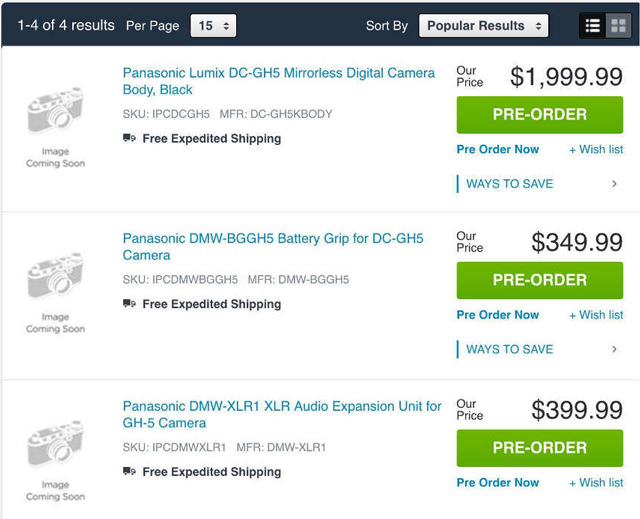Click Pre Order Now link for XLR1 unit
This screenshot has height=519, width=640.
(498, 483)
